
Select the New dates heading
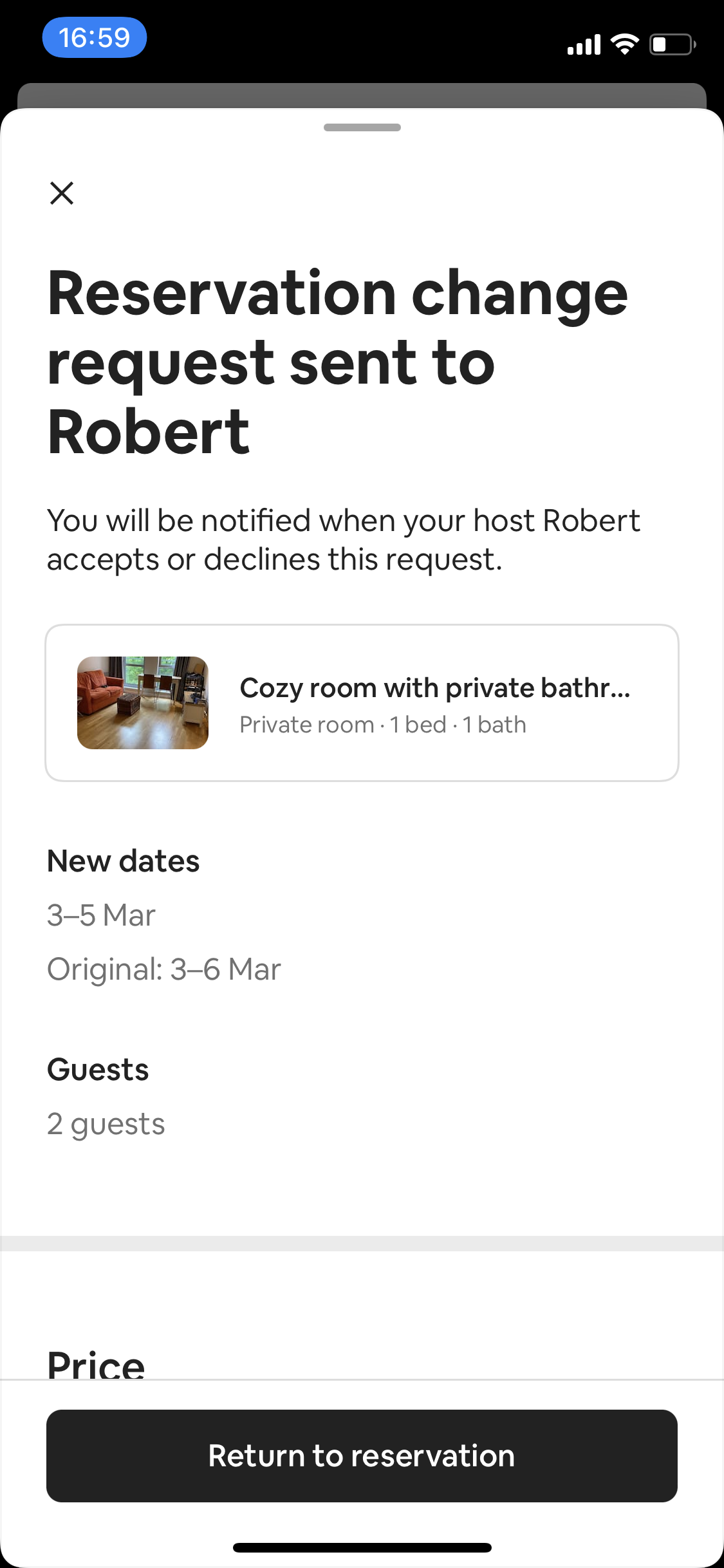(x=124, y=861)
